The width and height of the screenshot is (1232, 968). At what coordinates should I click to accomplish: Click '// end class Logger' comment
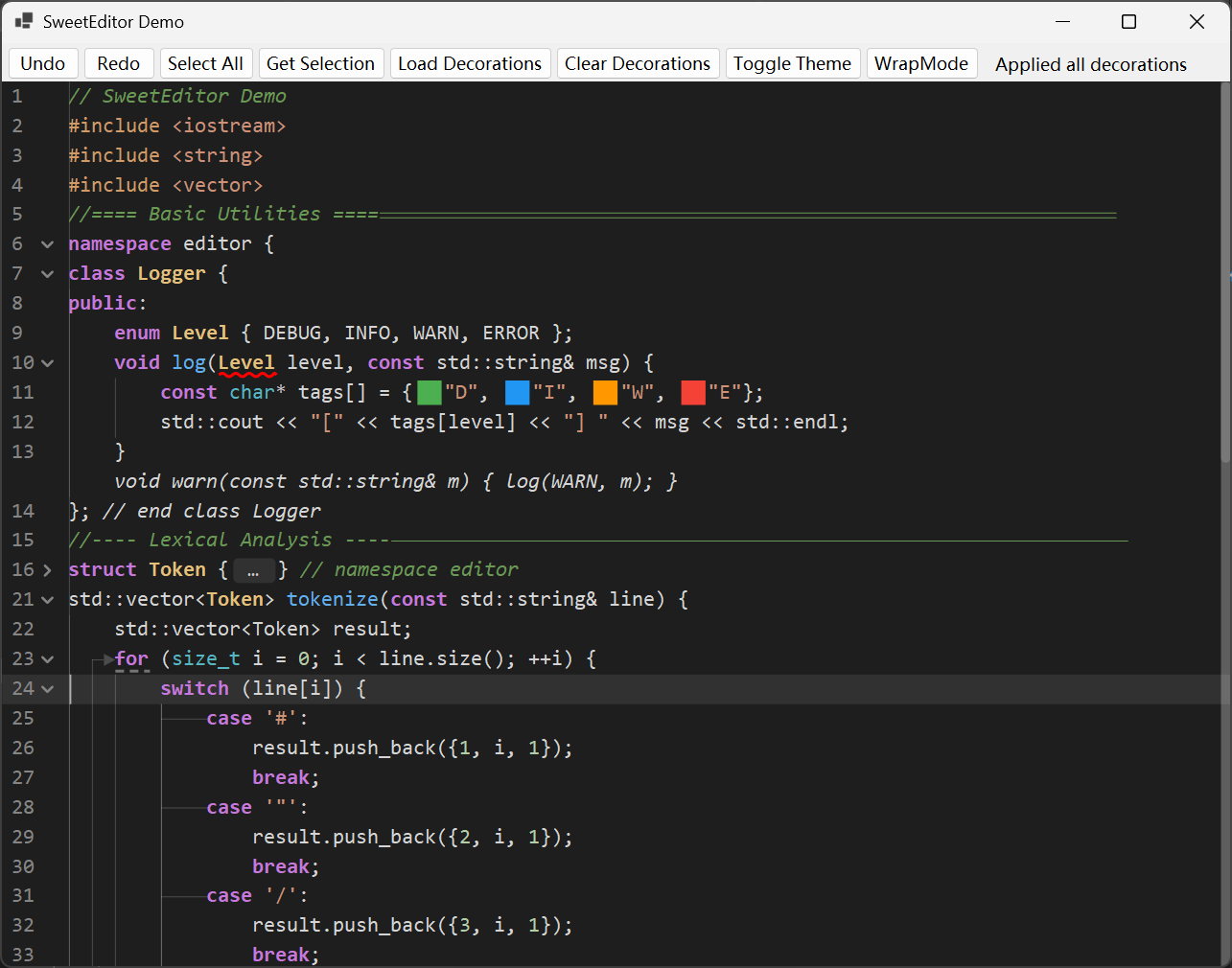[212, 511]
